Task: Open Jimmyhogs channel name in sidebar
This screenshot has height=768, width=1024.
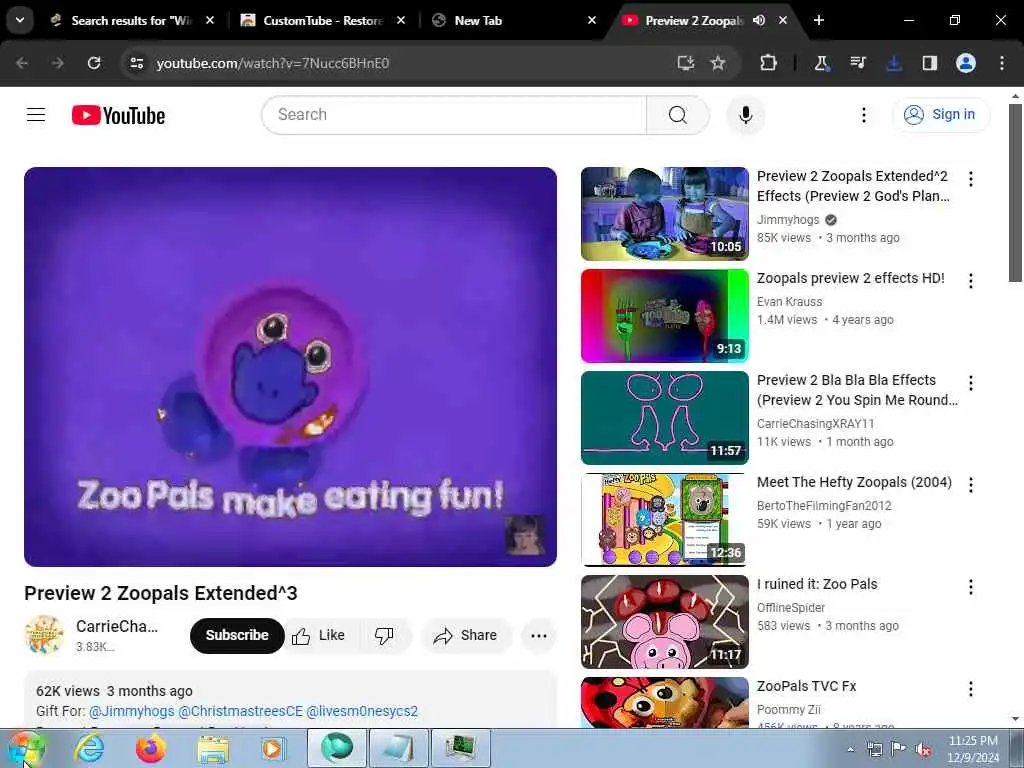Action: [x=788, y=220]
